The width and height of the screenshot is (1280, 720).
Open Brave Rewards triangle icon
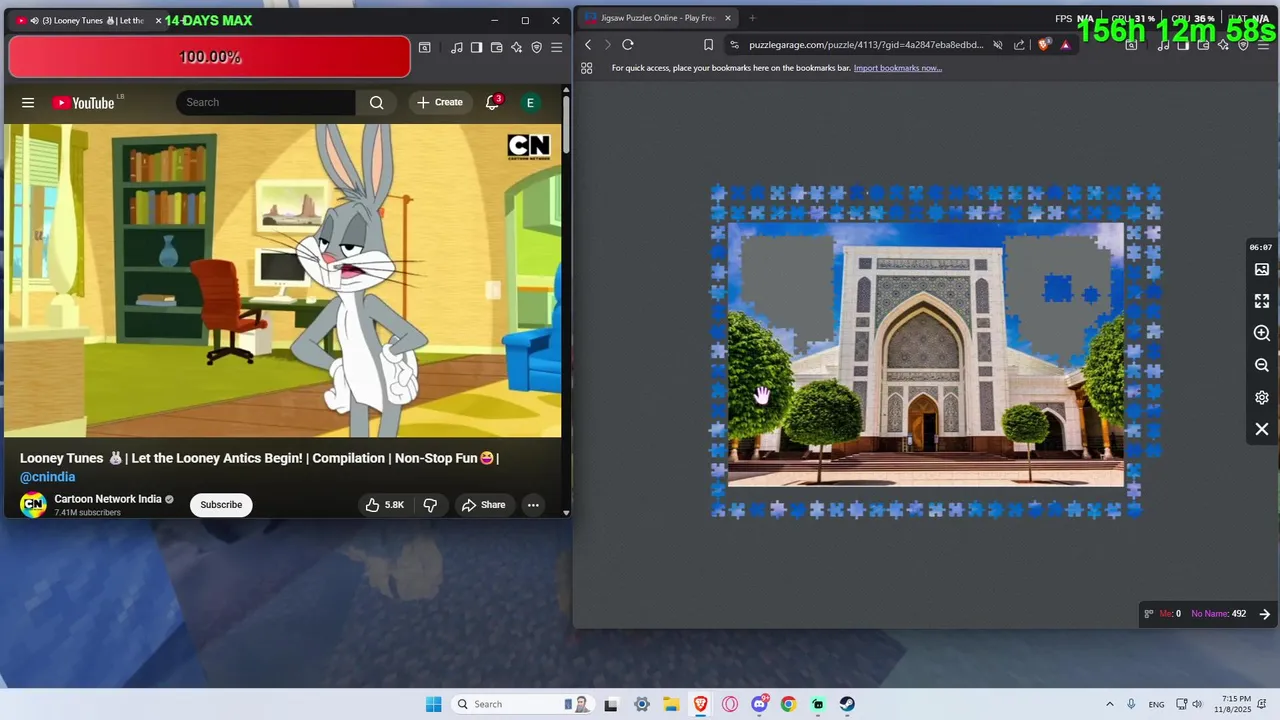click(x=1065, y=45)
